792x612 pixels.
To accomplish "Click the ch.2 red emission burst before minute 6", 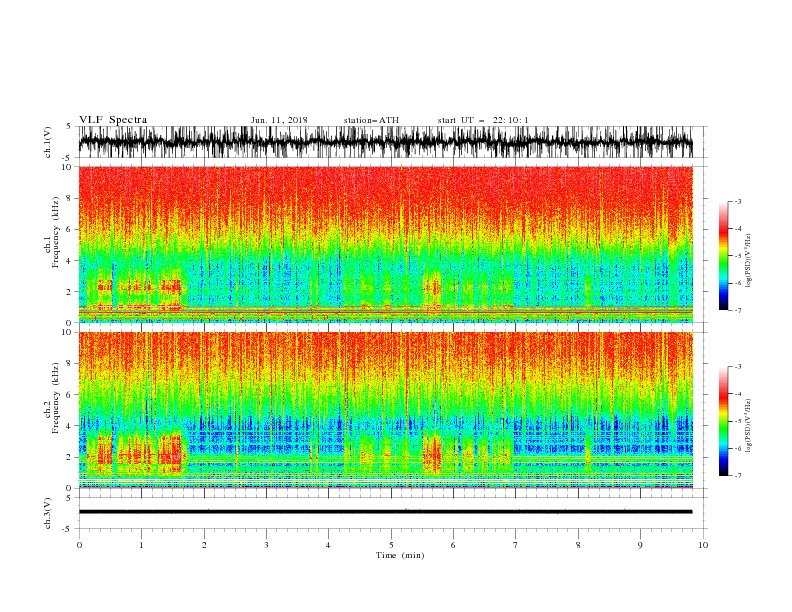I will [432, 454].
